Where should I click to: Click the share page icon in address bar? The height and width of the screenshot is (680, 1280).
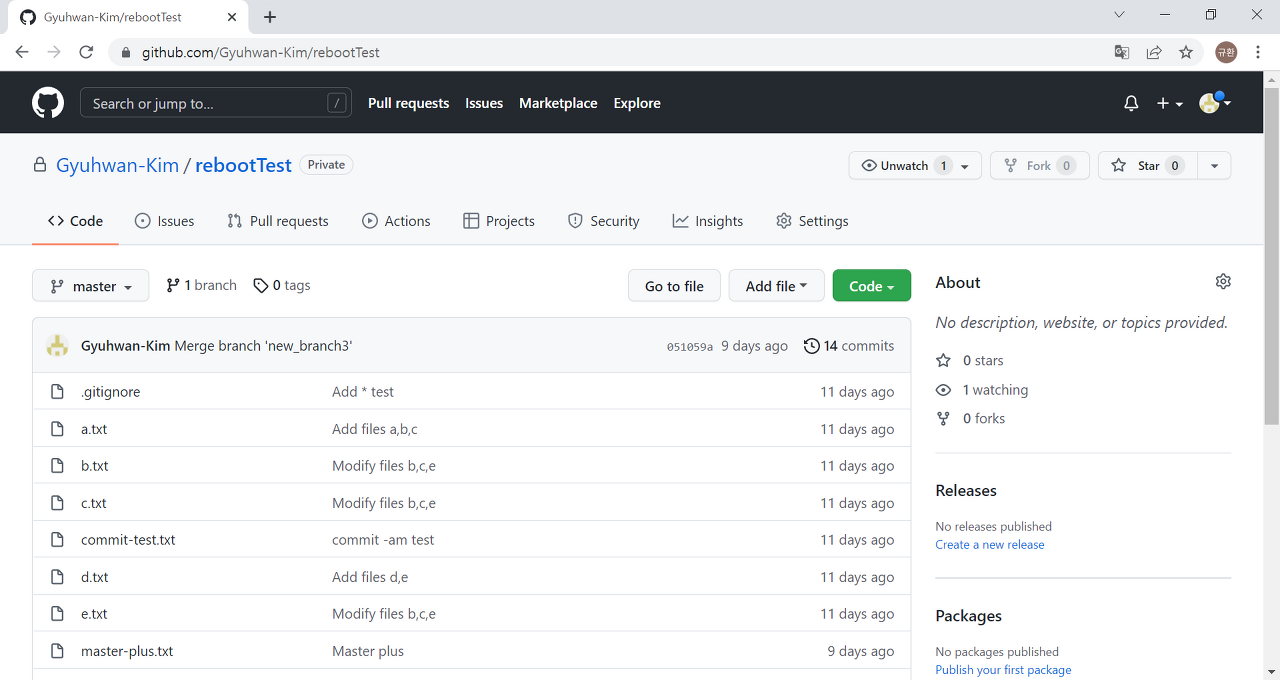tap(1154, 52)
